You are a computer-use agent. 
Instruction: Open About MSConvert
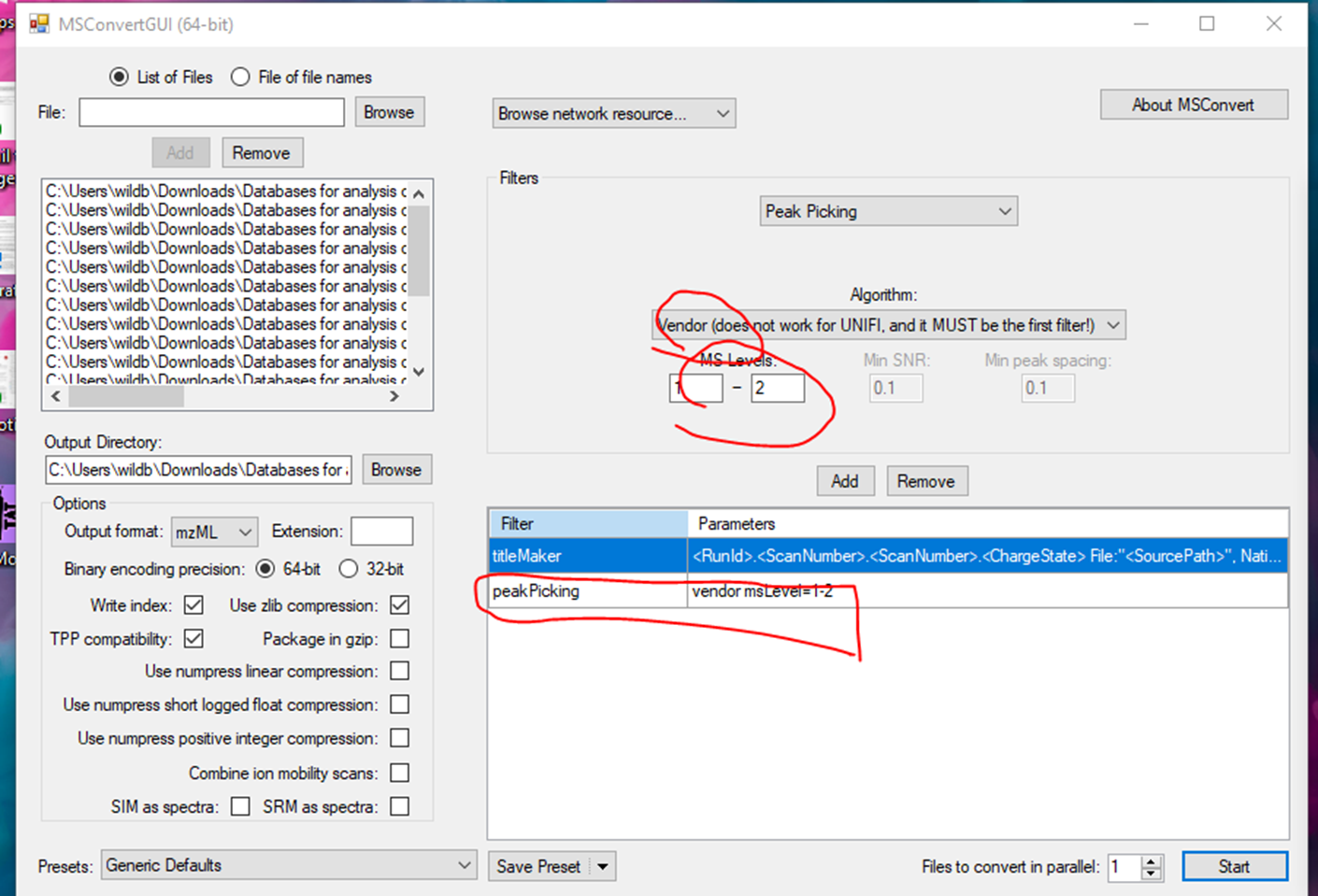[1194, 105]
